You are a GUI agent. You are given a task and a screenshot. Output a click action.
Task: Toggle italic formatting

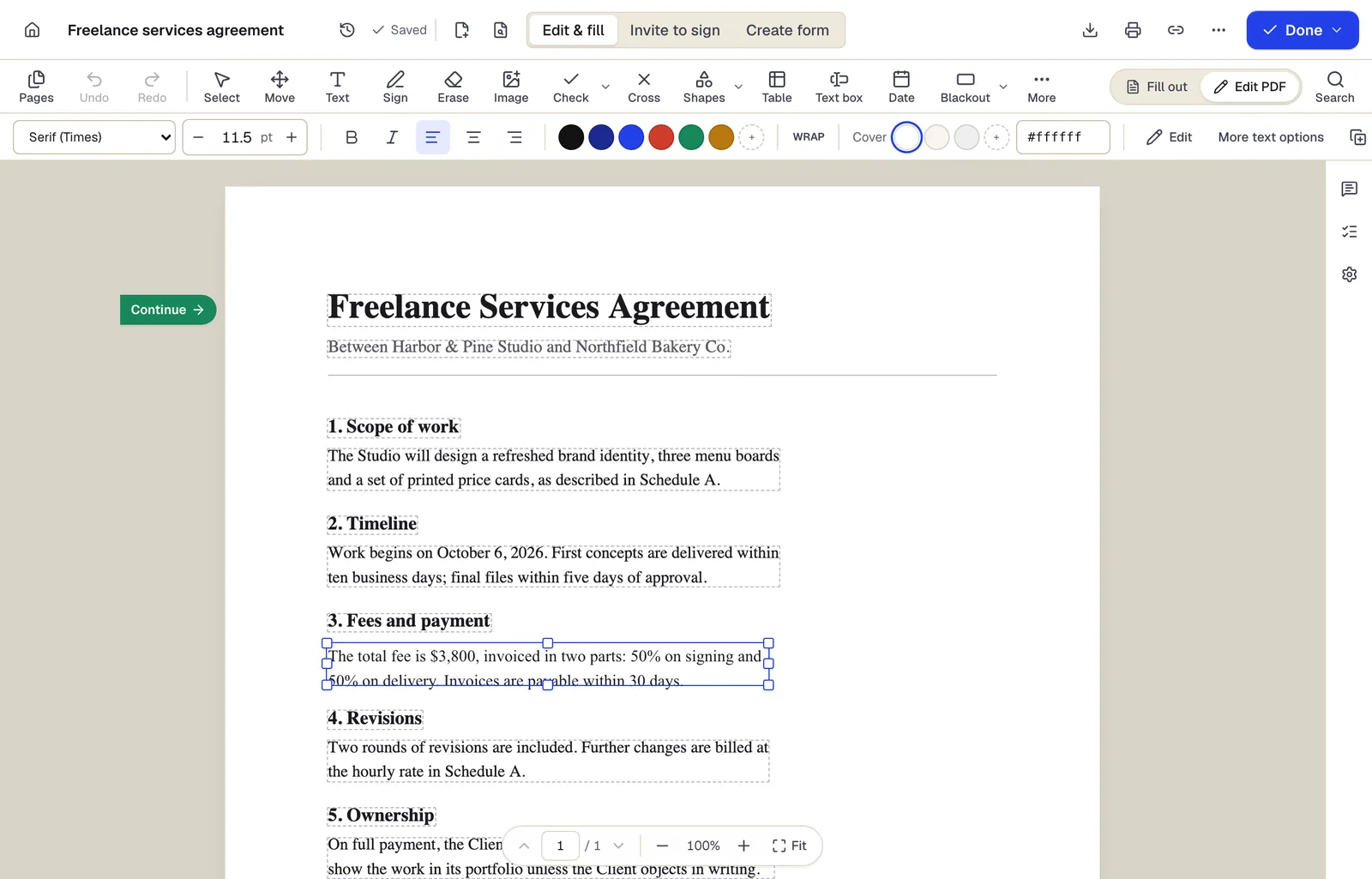392,137
